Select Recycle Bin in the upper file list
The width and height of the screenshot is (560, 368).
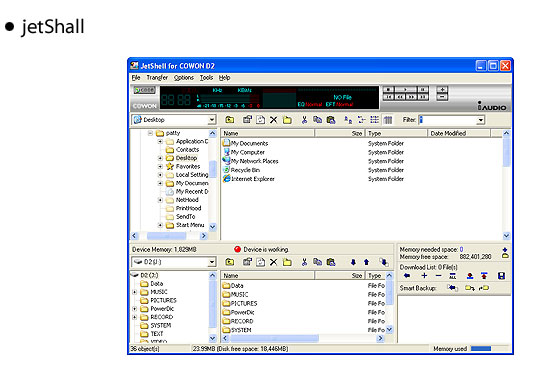[x=241, y=170]
